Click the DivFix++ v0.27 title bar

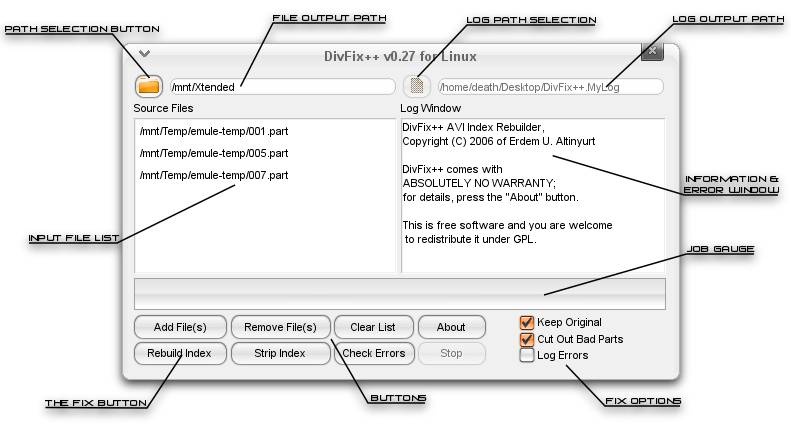pyautogui.click(x=400, y=56)
